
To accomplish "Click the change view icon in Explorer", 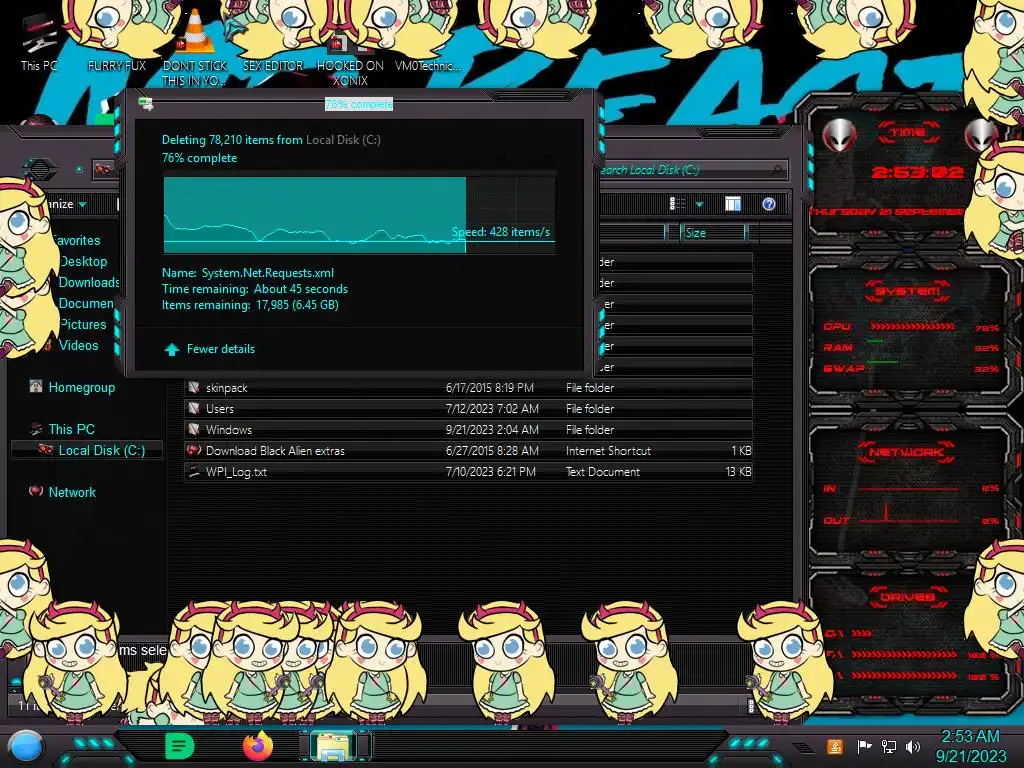I will tap(677, 204).
